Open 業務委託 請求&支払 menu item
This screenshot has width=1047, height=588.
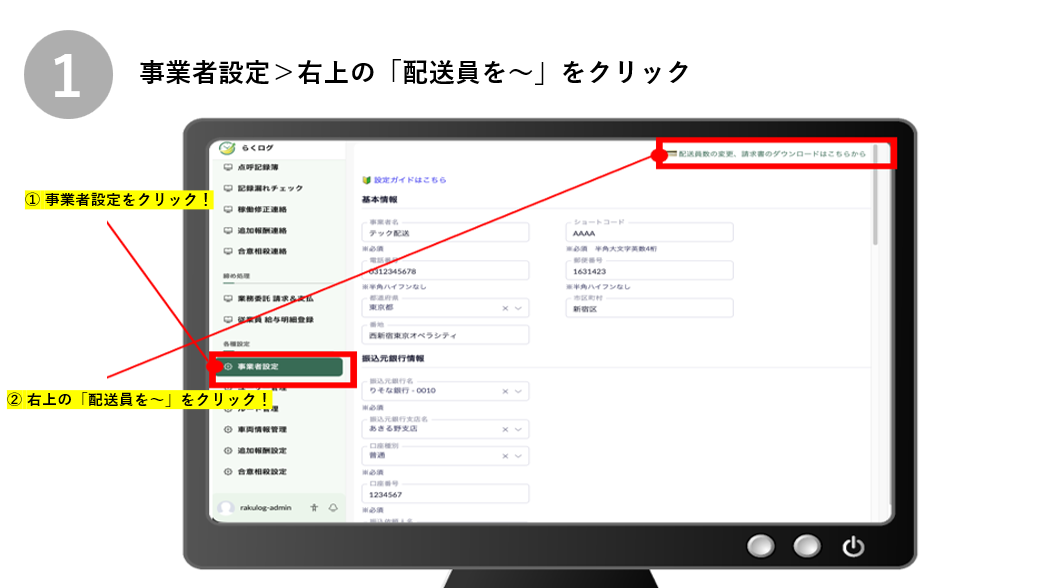[x=273, y=298]
